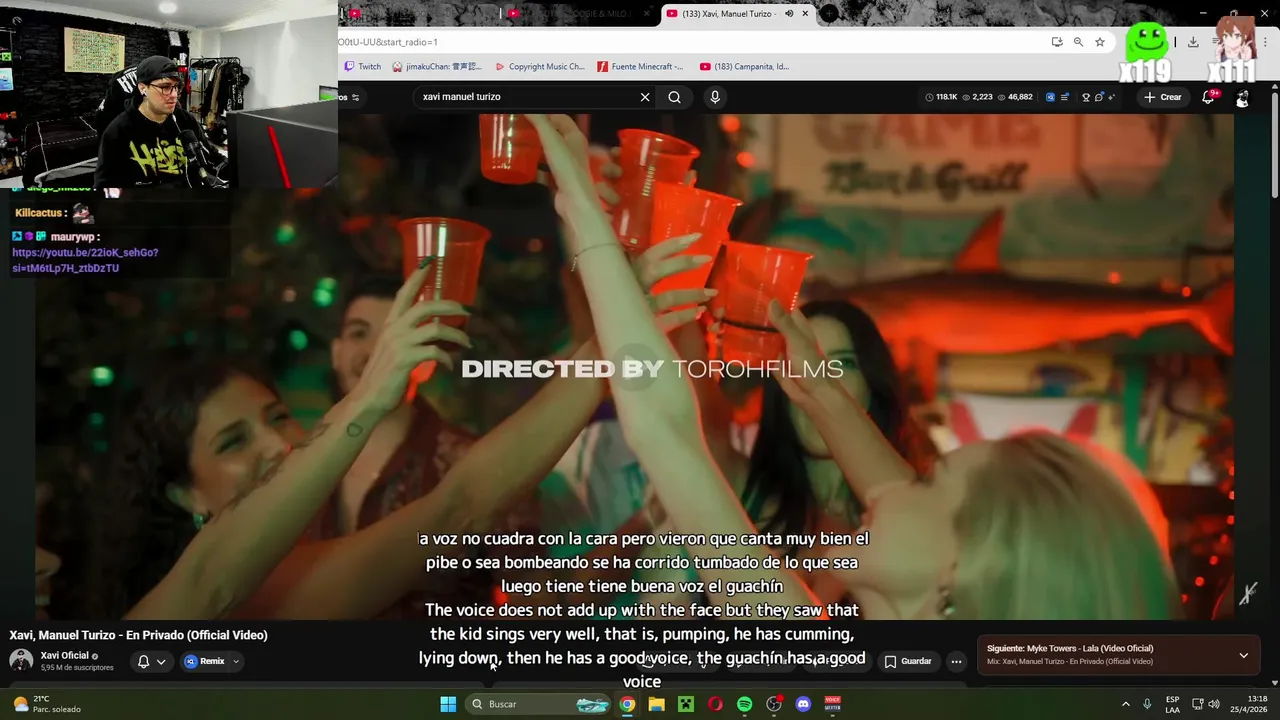Screen dimensions: 1280x720
Task: Open the browser downloads icon
Action: point(1193,42)
